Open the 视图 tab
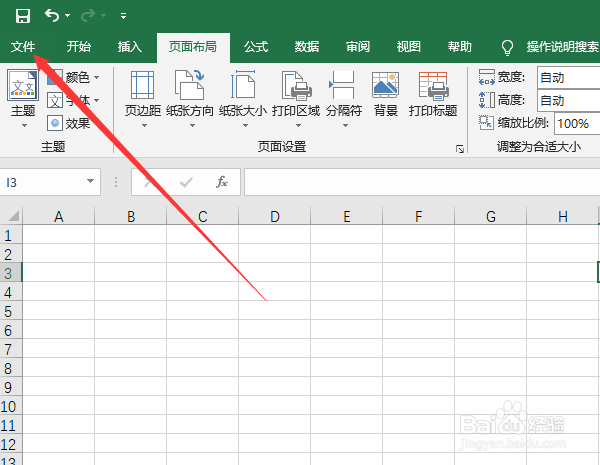This screenshot has width=600, height=465. (x=408, y=47)
